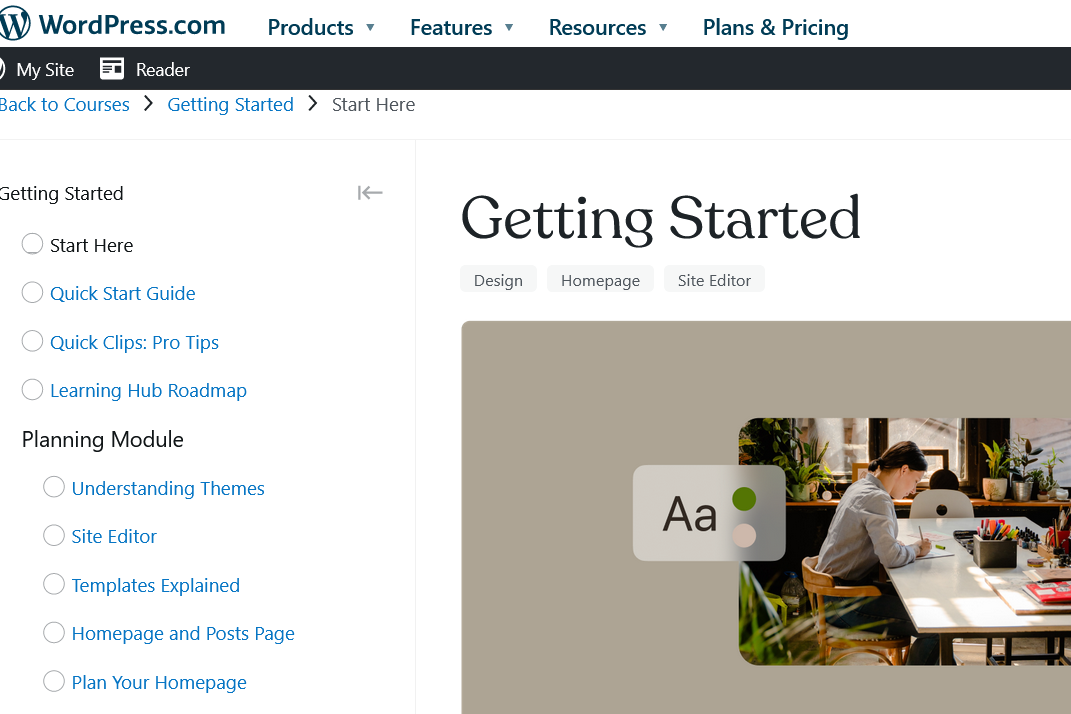Open the Reader icon in the toolbar

(x=112, y=69)
